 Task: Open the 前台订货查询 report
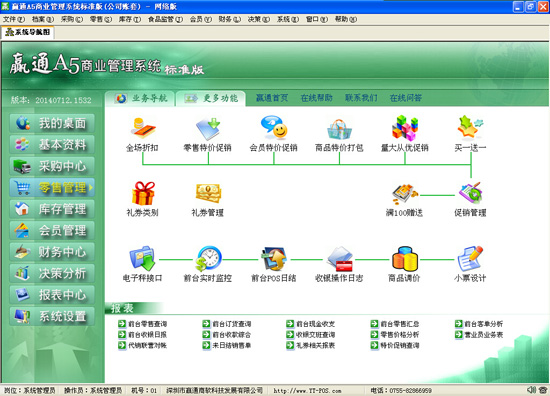[x=227, y=324]
